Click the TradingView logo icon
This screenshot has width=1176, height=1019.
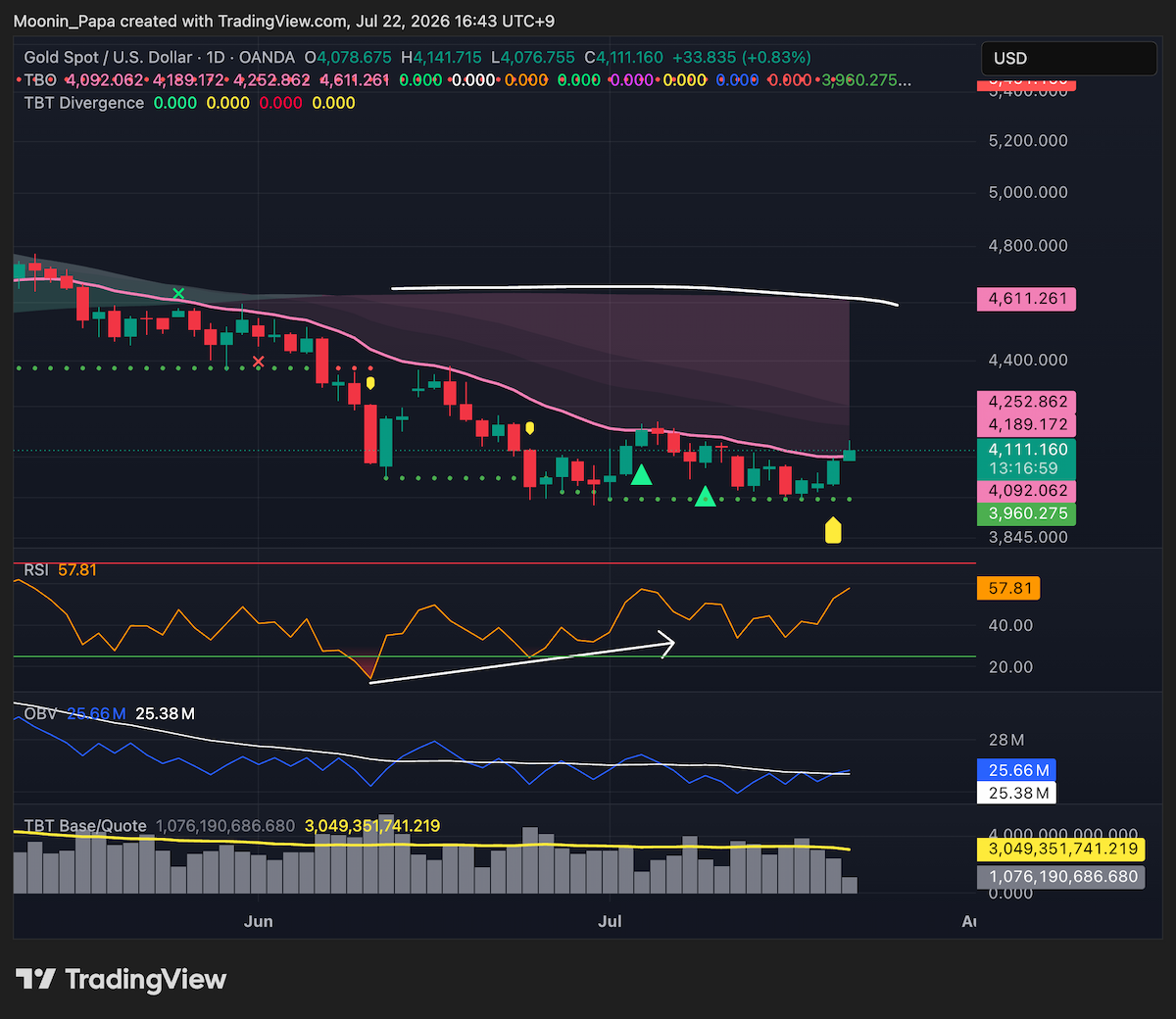point(36,979)
